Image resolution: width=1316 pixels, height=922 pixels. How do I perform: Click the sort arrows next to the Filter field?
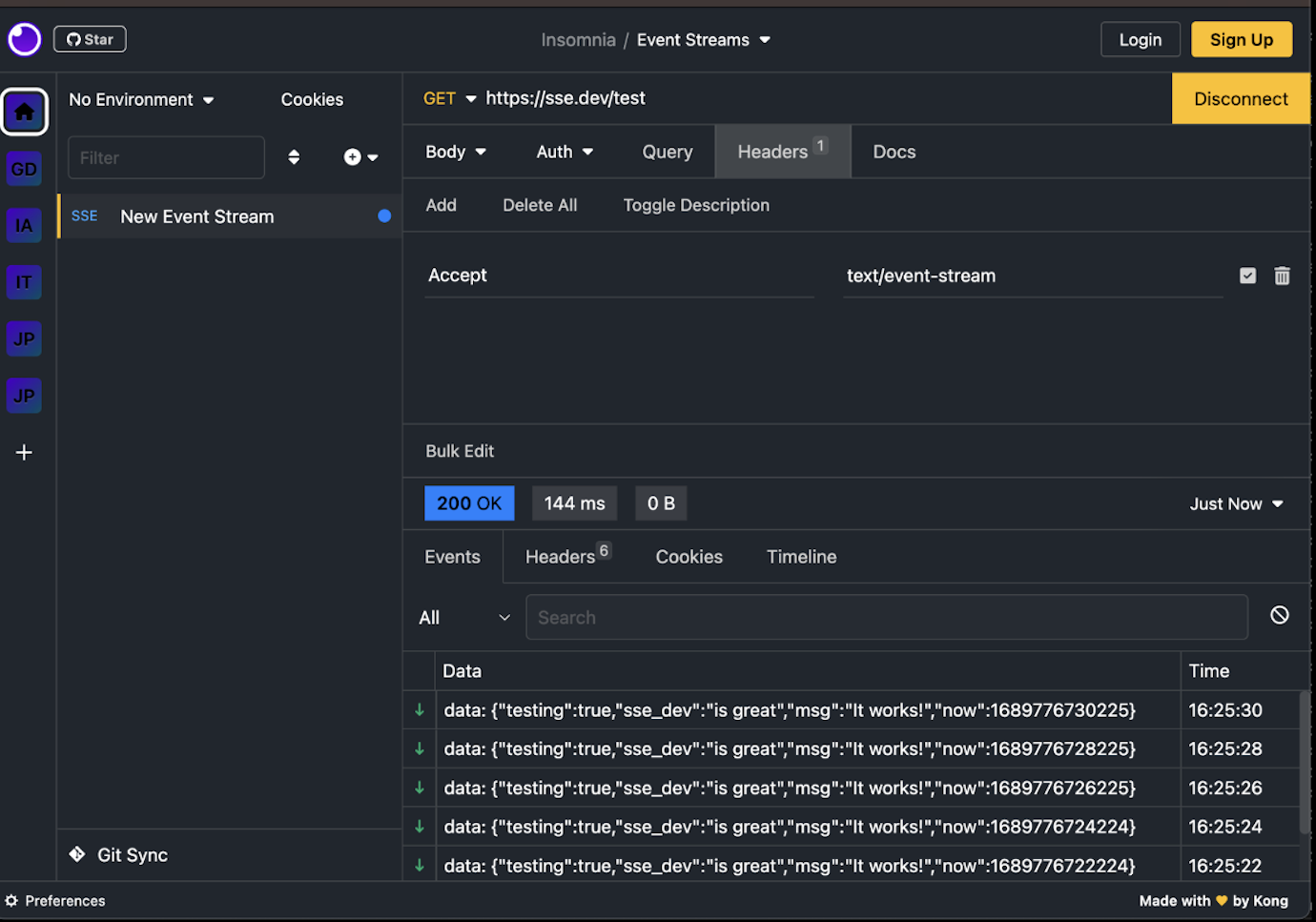tap(294, 157)
